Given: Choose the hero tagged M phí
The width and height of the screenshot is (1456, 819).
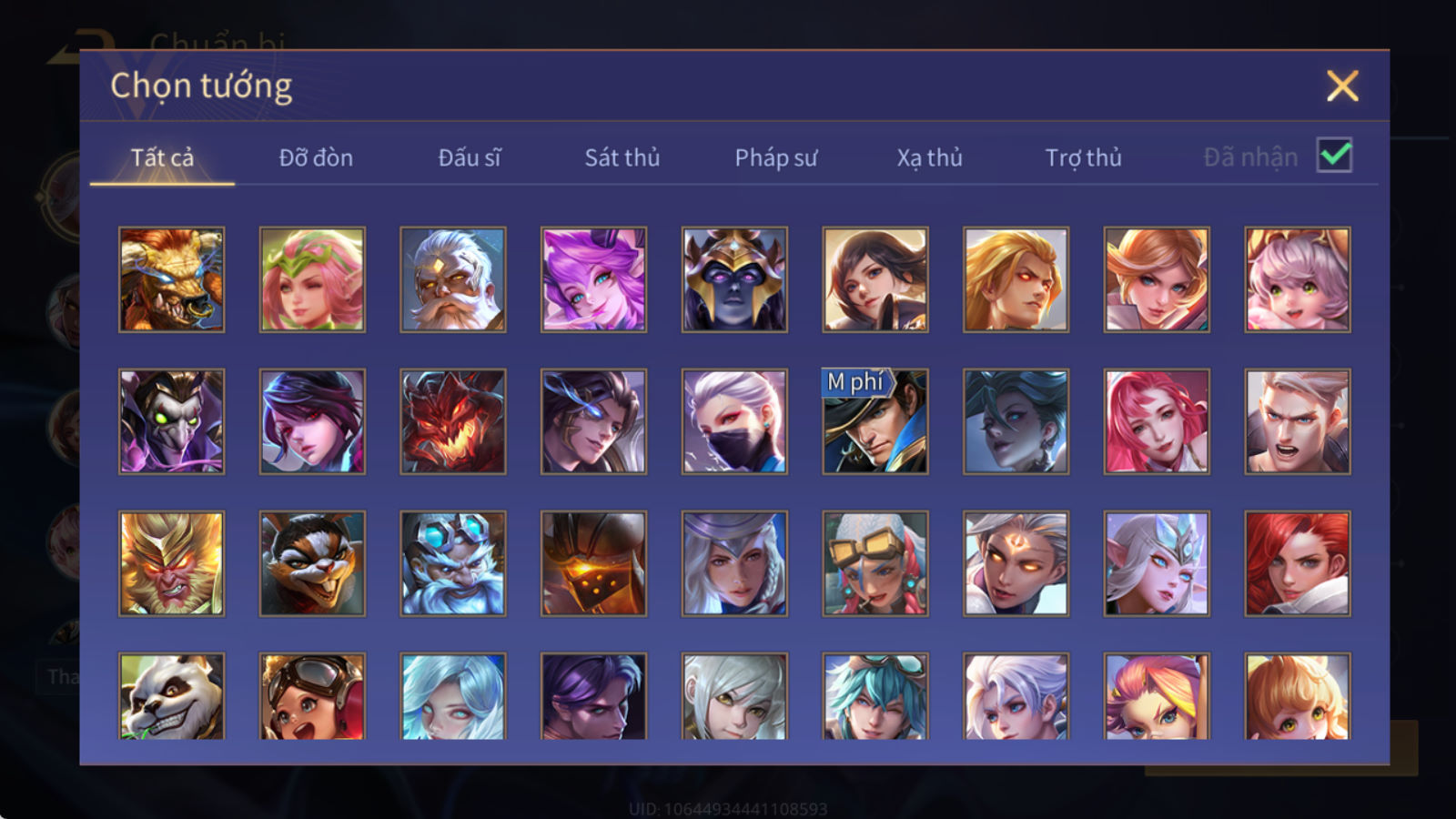Looking at the screenshot, I should pyautogui.click(x=875, y=421).
